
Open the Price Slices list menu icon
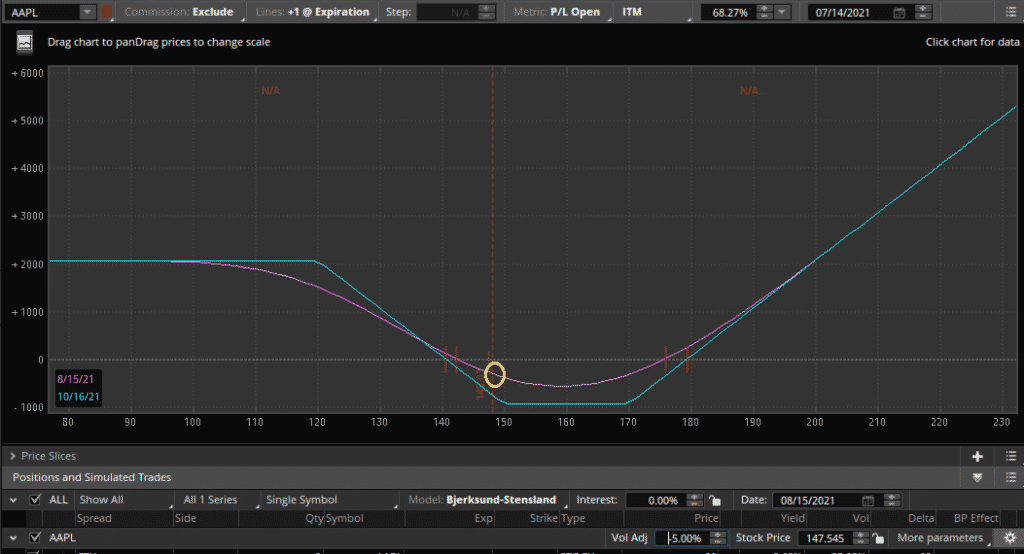coord(1009,455)
